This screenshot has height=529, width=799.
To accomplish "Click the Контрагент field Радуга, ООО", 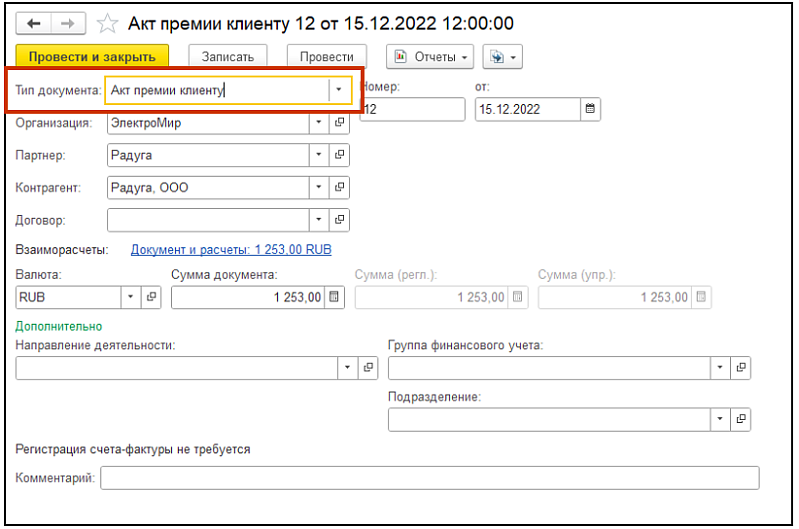I will 208,188.
